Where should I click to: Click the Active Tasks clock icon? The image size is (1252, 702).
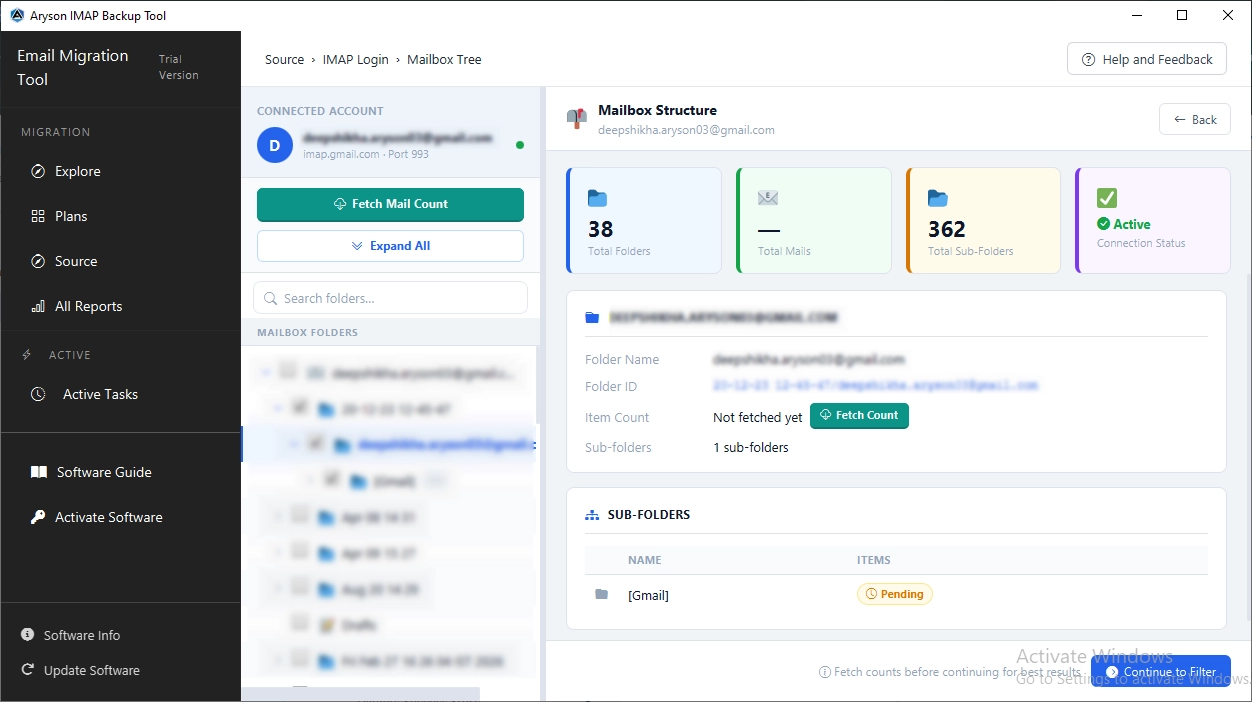[38, 394]
